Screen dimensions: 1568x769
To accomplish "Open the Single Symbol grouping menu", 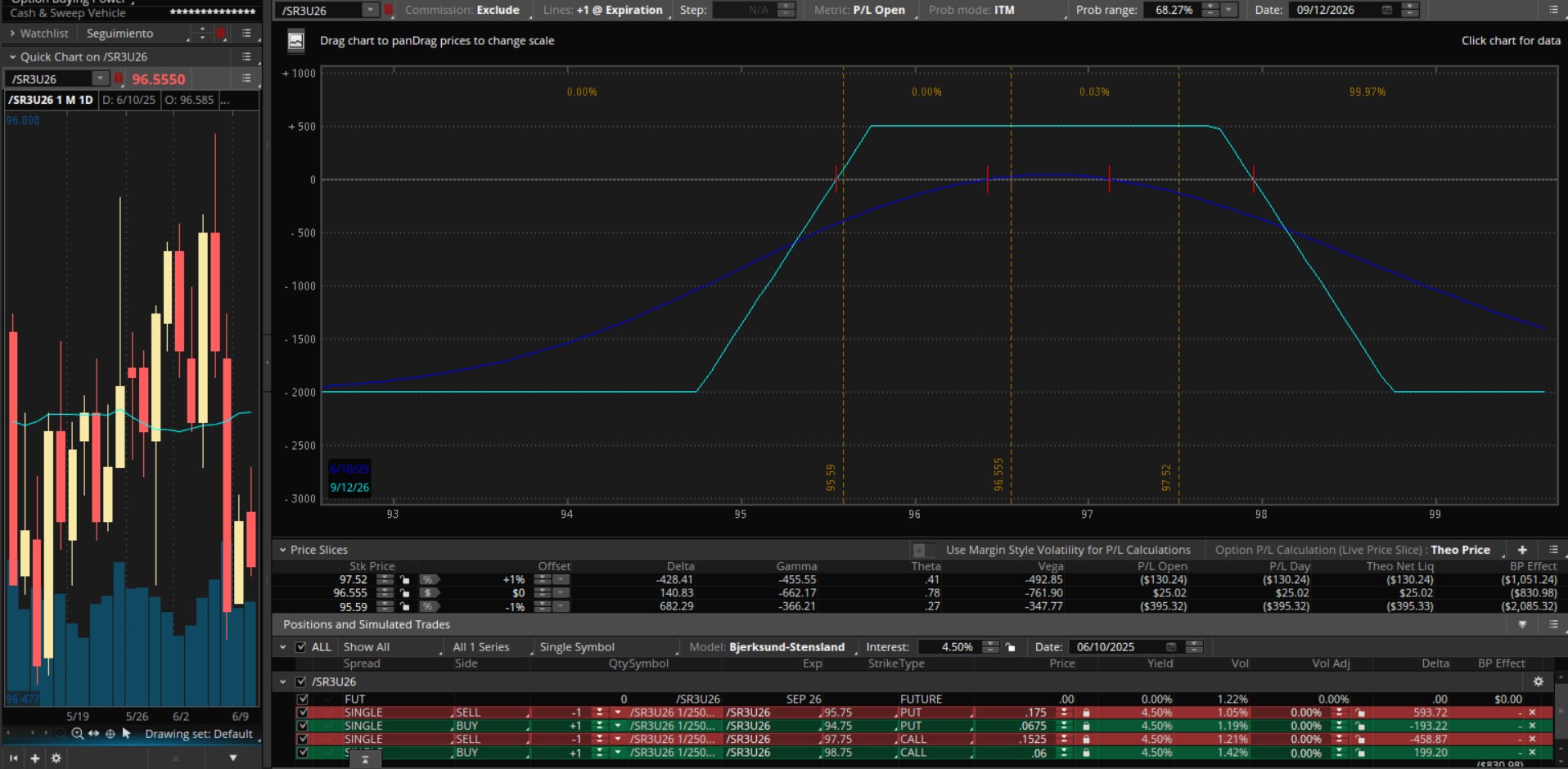I will (577, 647).
